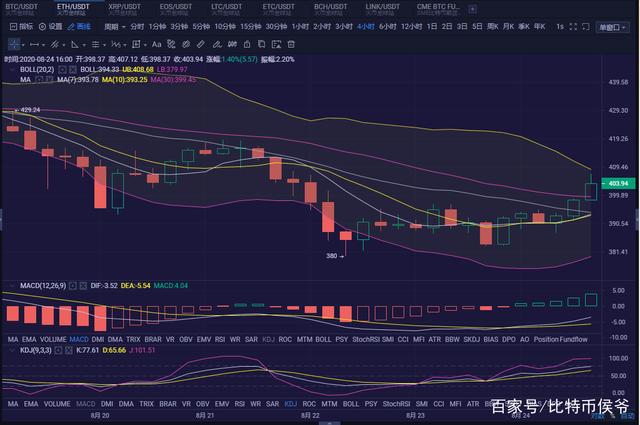
Task: Switch to the LINK/USDT tab
Action: click(382, 9)
